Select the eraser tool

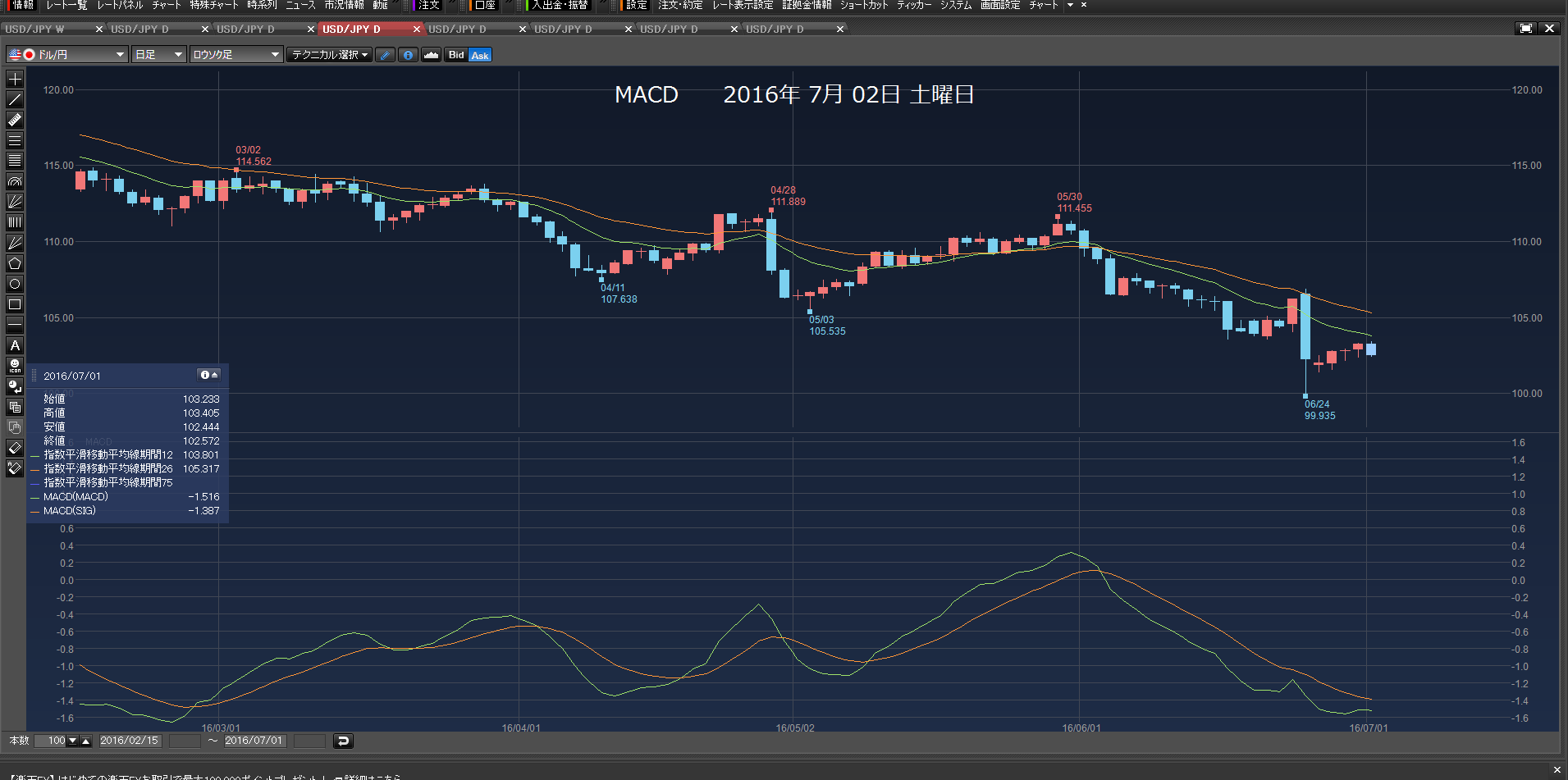pos(15,449)
